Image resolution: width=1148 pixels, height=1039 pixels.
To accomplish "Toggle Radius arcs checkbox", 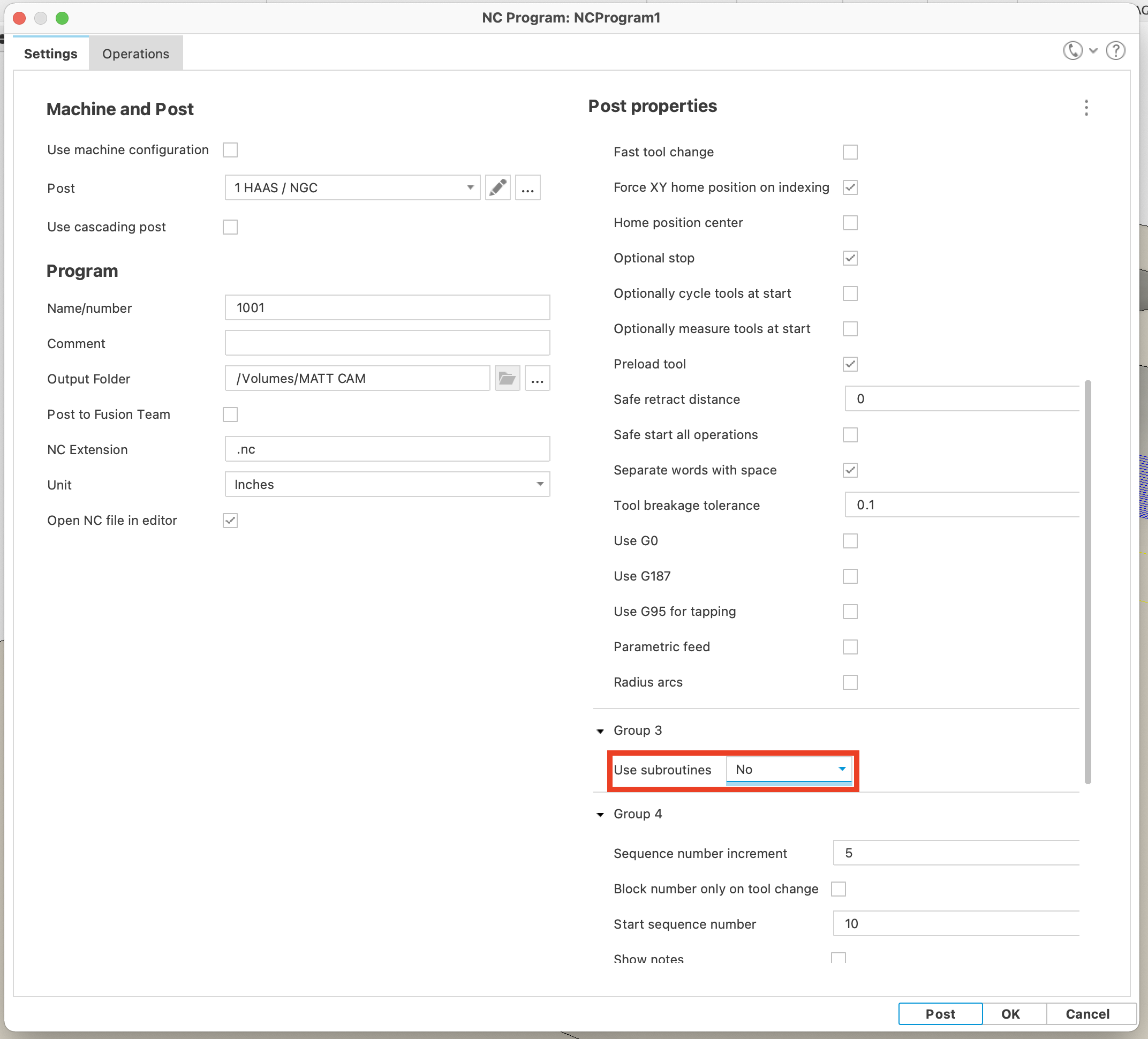I will (x=850, y=682).
